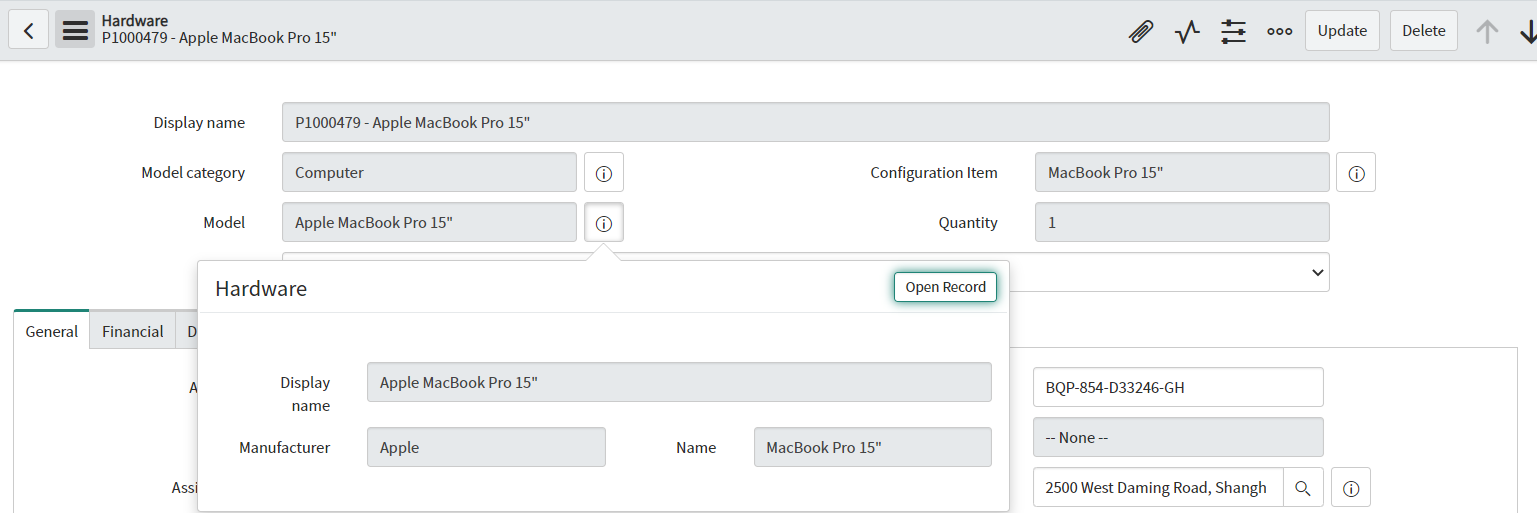Show Model category info icon preview

(604, 173)
